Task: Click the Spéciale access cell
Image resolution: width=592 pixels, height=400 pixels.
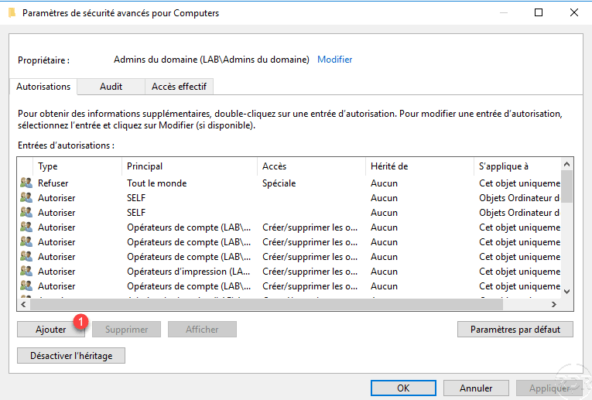Action: 279,183
